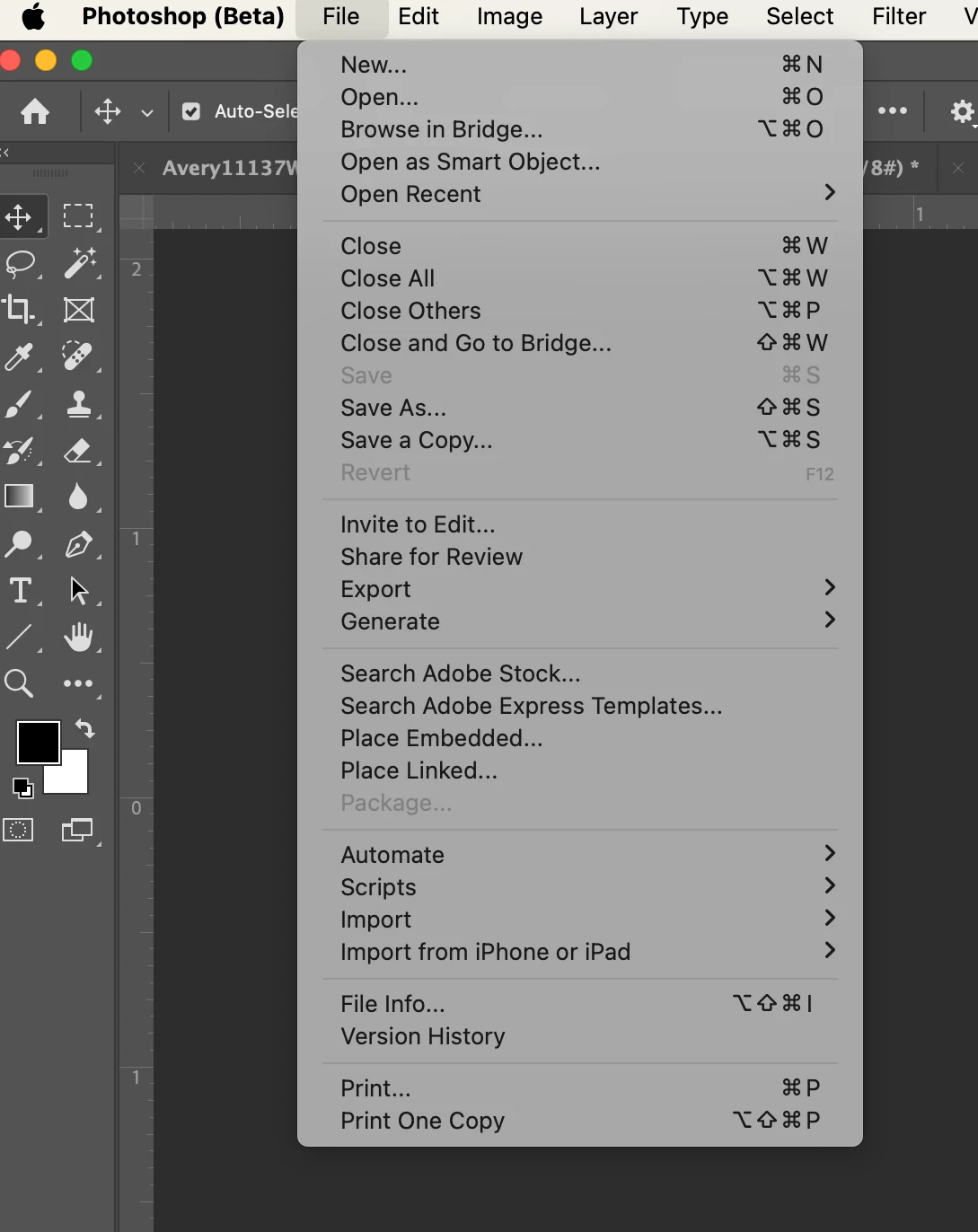The image size is (978, 1232).
Task: Choose New... from File menu
Action: click(x=580, y=65)
